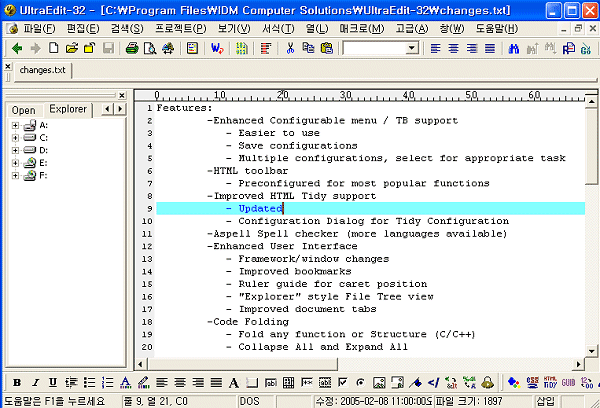The image size is (600, 408).
Task: Click the "Features:" text on line 1
Action: tap(184, 108)
